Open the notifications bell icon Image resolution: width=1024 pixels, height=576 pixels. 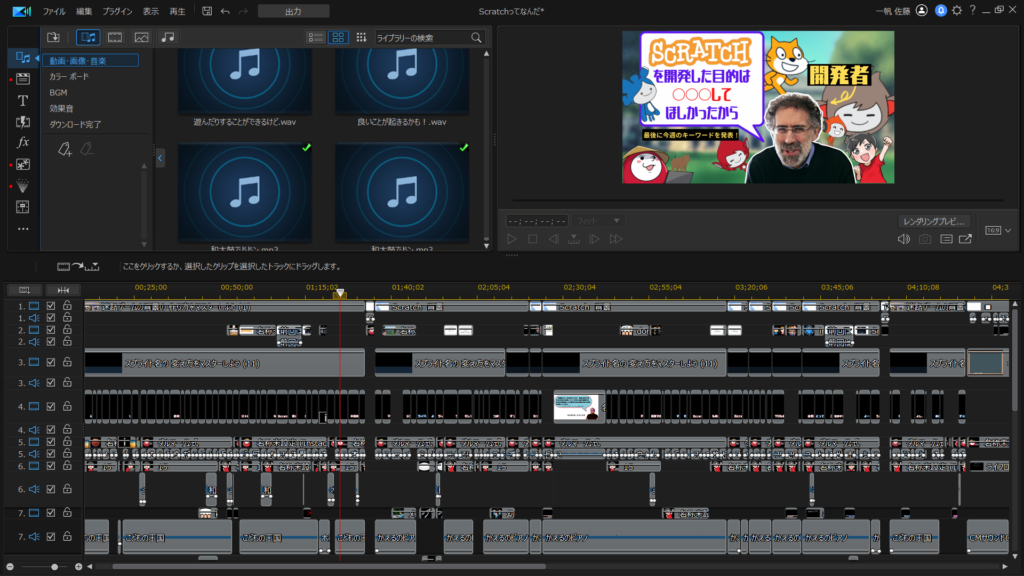pos(940,10)
